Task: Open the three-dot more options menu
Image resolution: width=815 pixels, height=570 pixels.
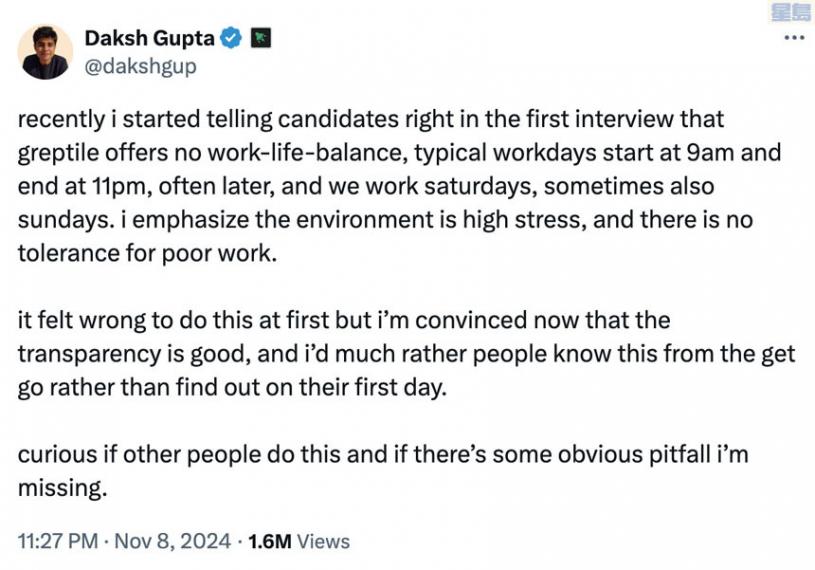Action: click(x=793, y=38)
